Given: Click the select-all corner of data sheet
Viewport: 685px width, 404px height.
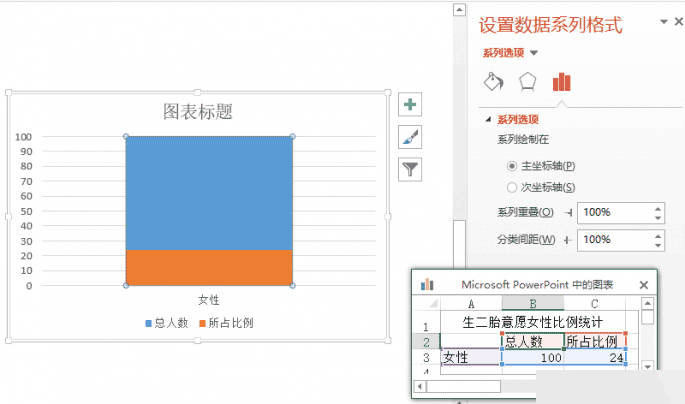Looking at the screenshot, I should (x=427, y=304).
